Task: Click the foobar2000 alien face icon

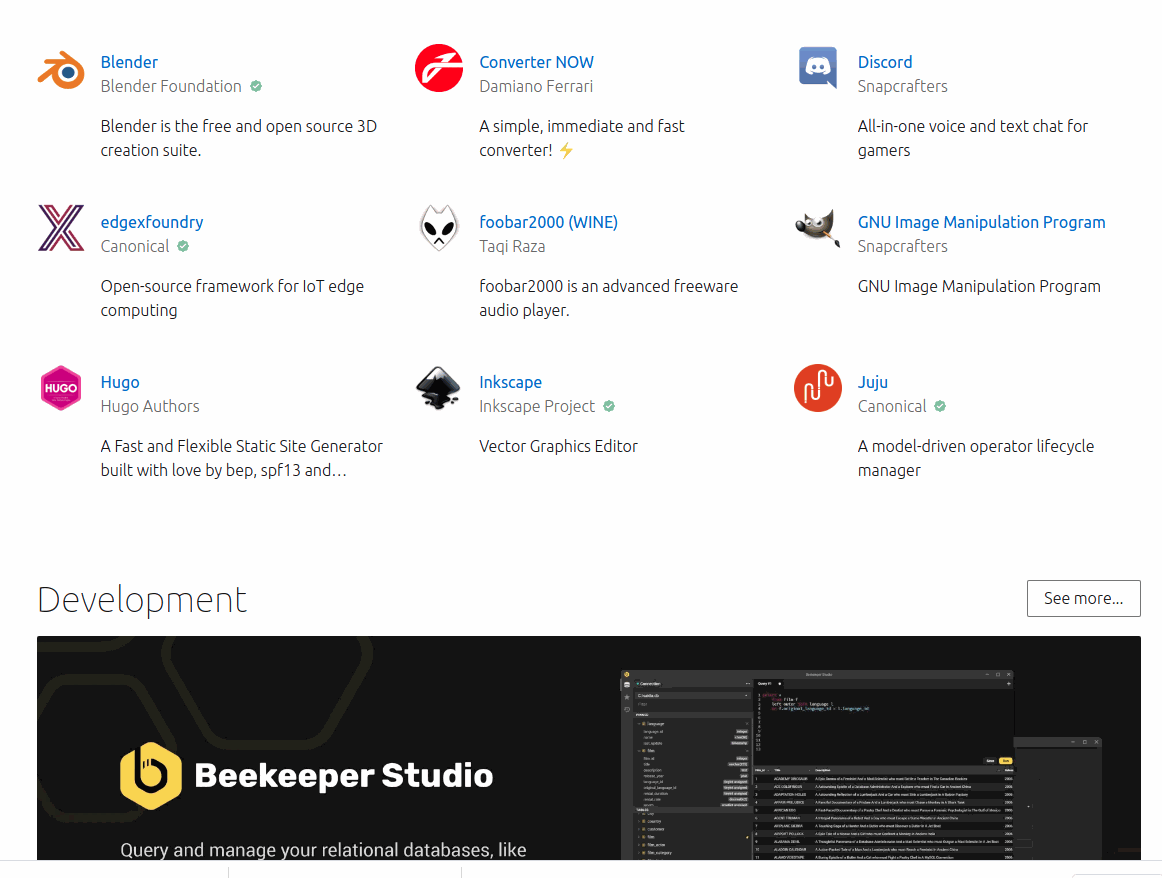Action: pyautogui.click(x=439, y=228)
